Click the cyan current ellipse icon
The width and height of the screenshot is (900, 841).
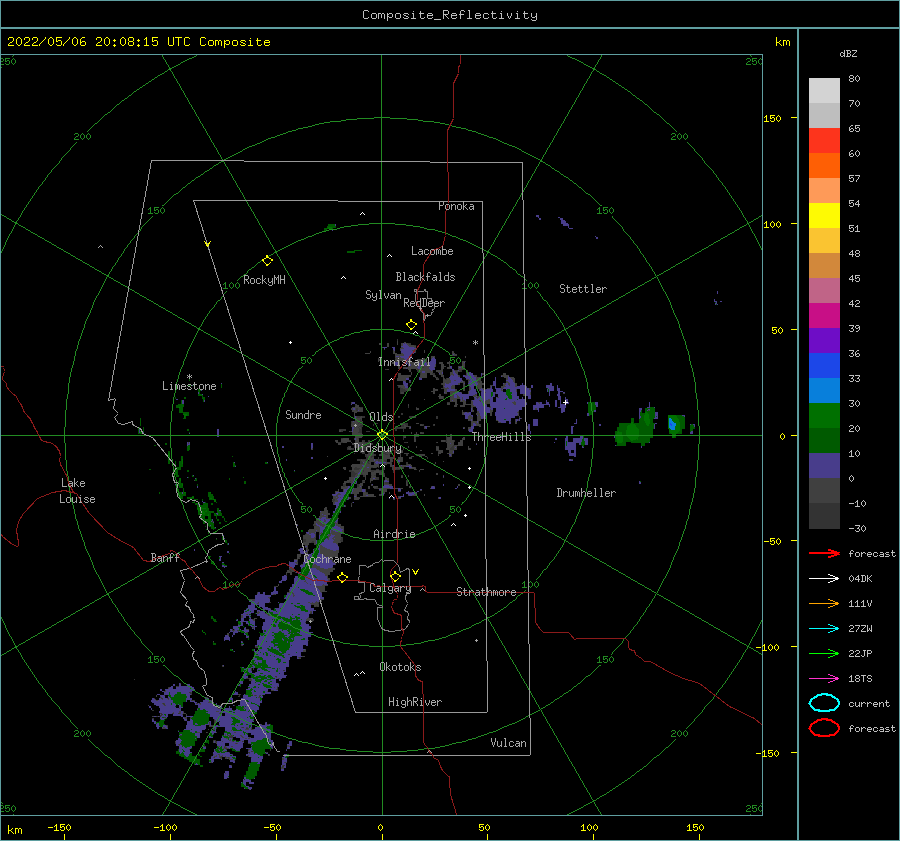pyautogui.click(x=824, y=703)
